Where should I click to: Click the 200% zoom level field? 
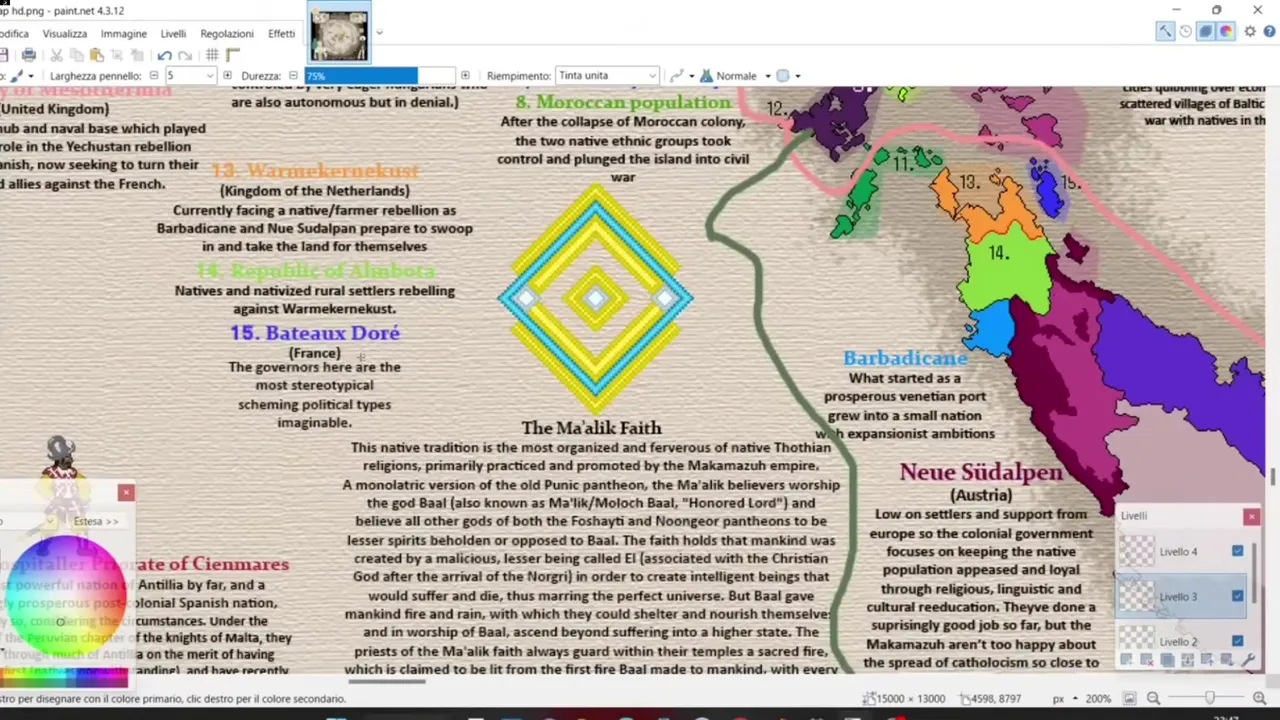click(1098, 698)
